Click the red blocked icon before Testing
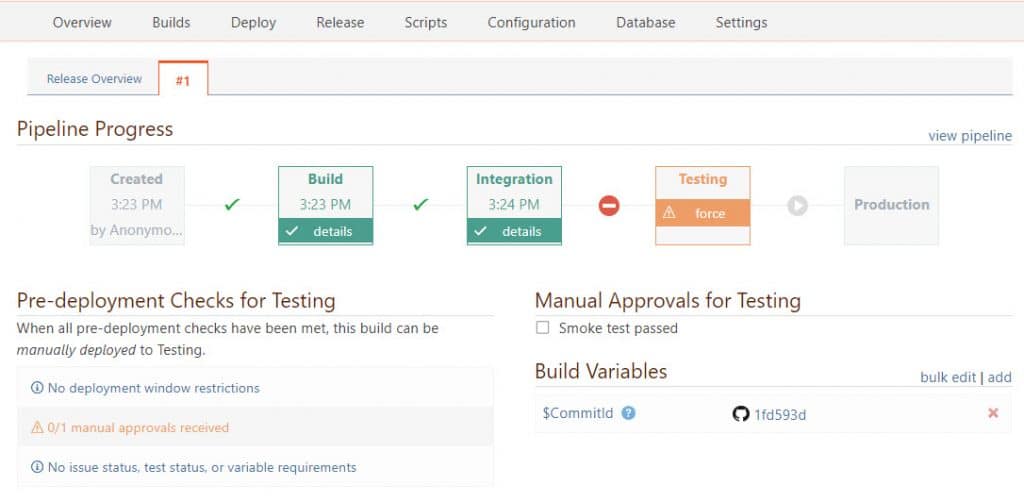This screenshot has height=502, width=1024. 609,206
